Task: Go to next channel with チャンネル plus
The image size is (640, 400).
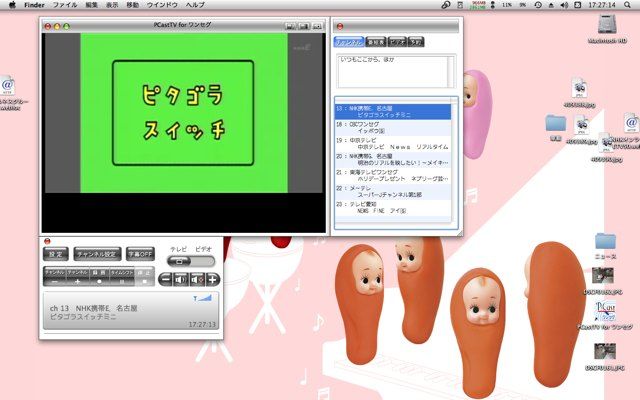Action: (x=77, y=278)
